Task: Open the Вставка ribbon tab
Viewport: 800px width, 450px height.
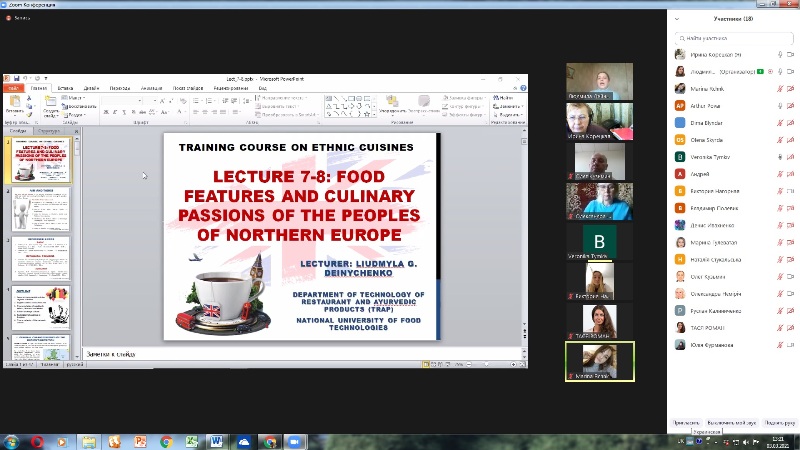Action: coord(65,88)
